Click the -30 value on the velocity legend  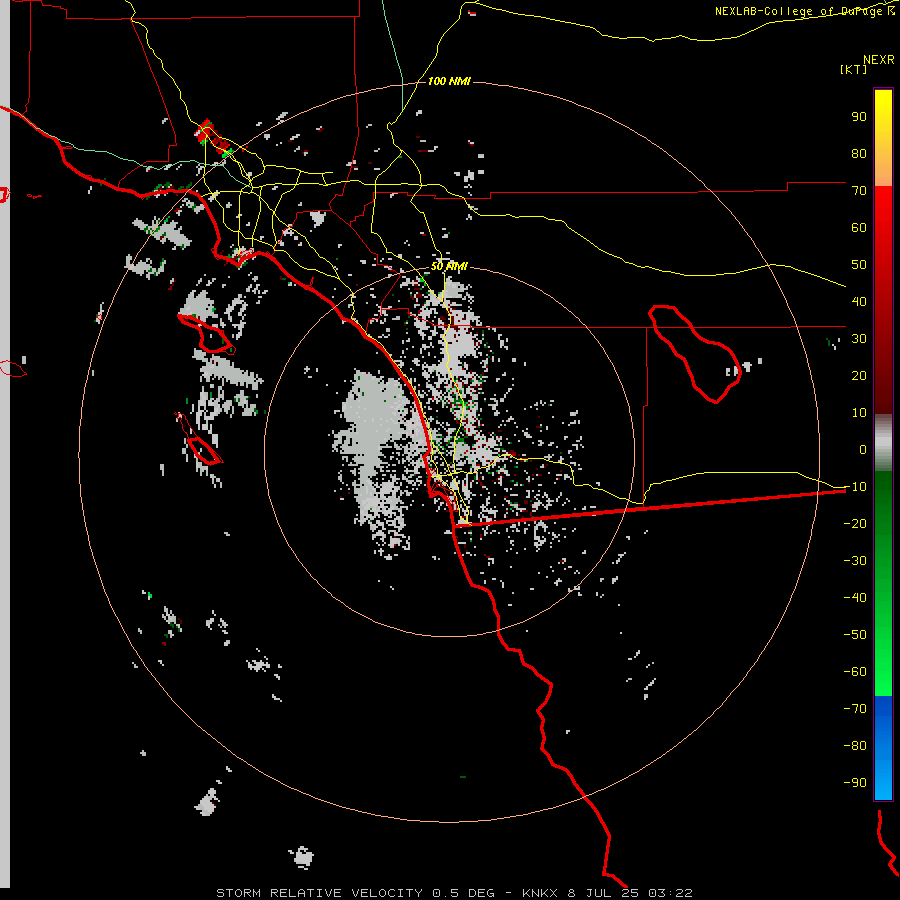855,561
